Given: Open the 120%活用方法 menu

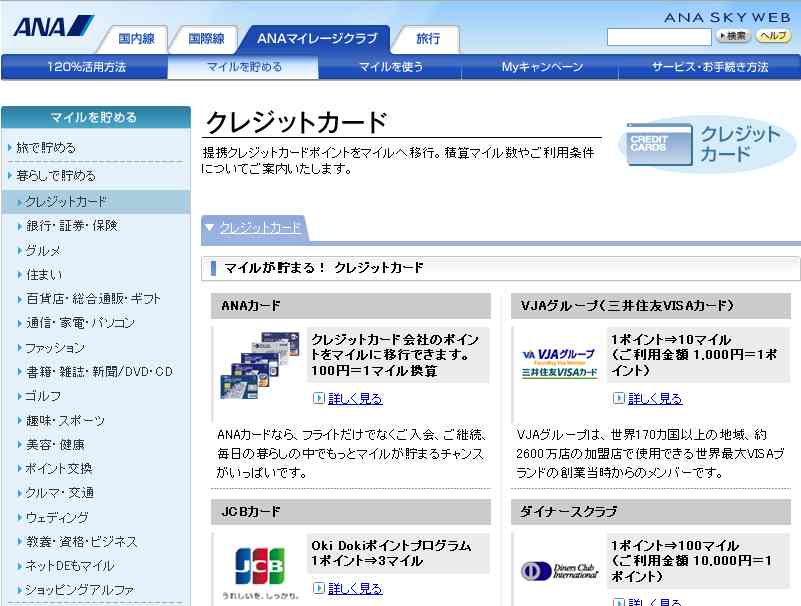Looking at the screenshot, I should click(x=86, y=67).
